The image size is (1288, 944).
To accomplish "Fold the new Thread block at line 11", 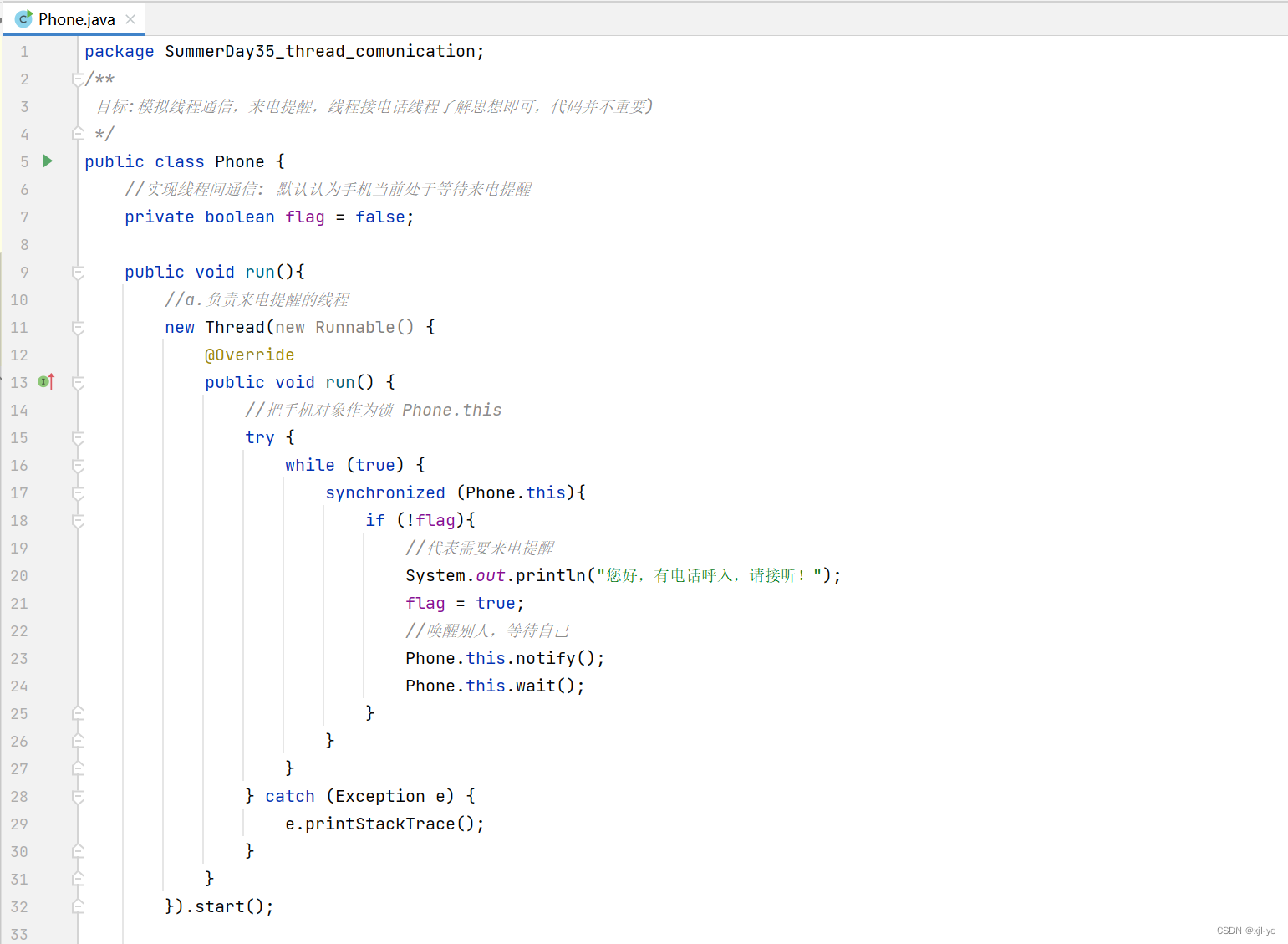I will 78,328.
